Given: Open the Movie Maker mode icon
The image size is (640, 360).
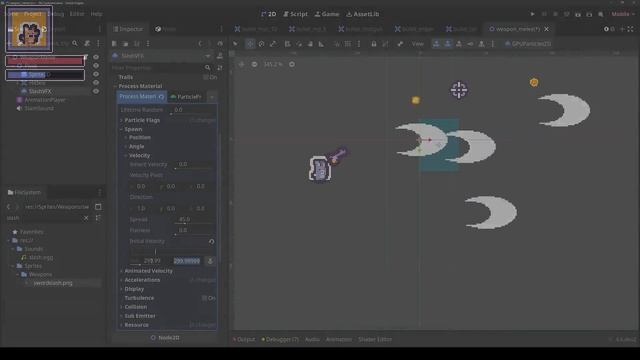Looking at the screenshot, I should [x=601, y=14].
